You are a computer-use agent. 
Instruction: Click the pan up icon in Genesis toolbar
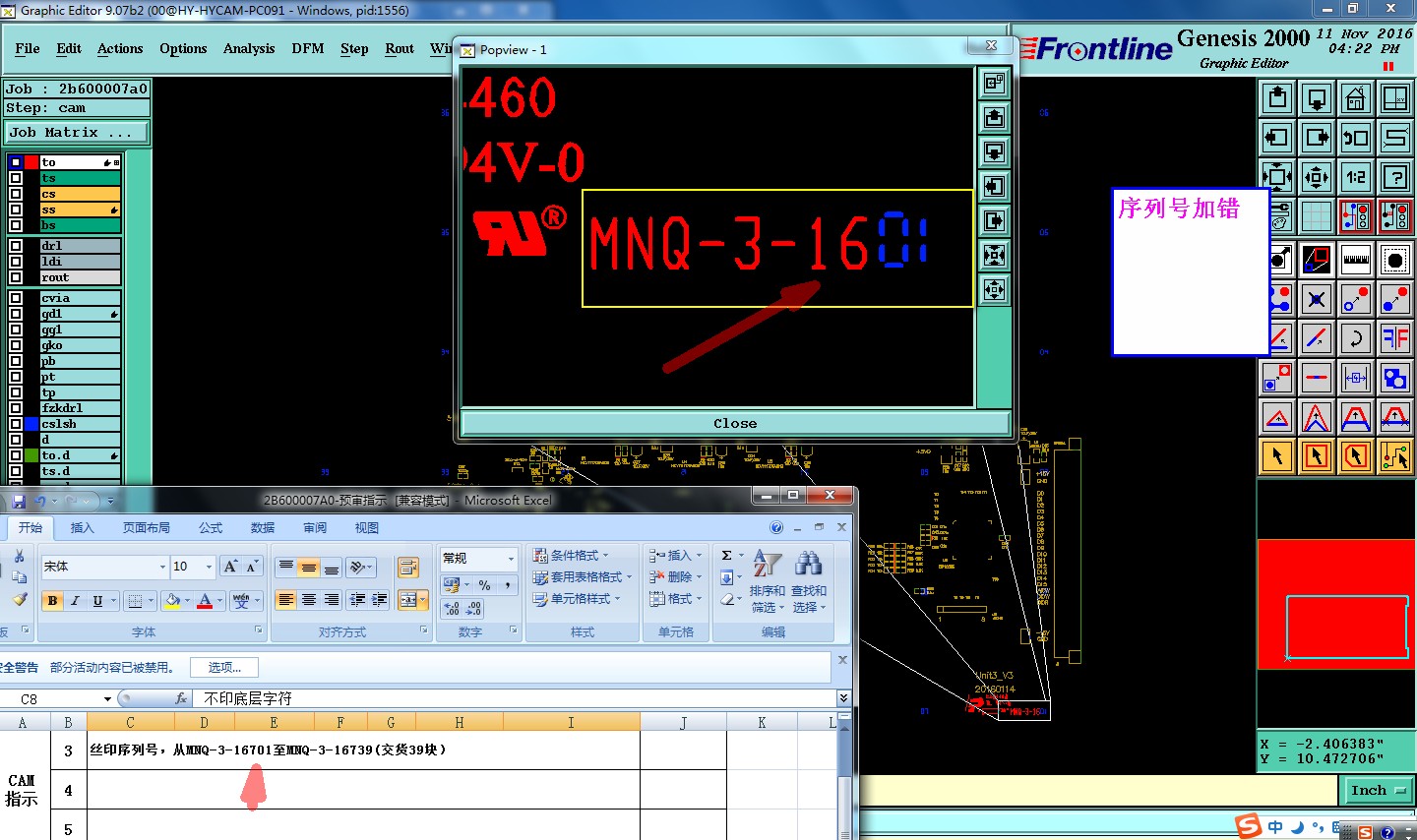click(1277, 98)
